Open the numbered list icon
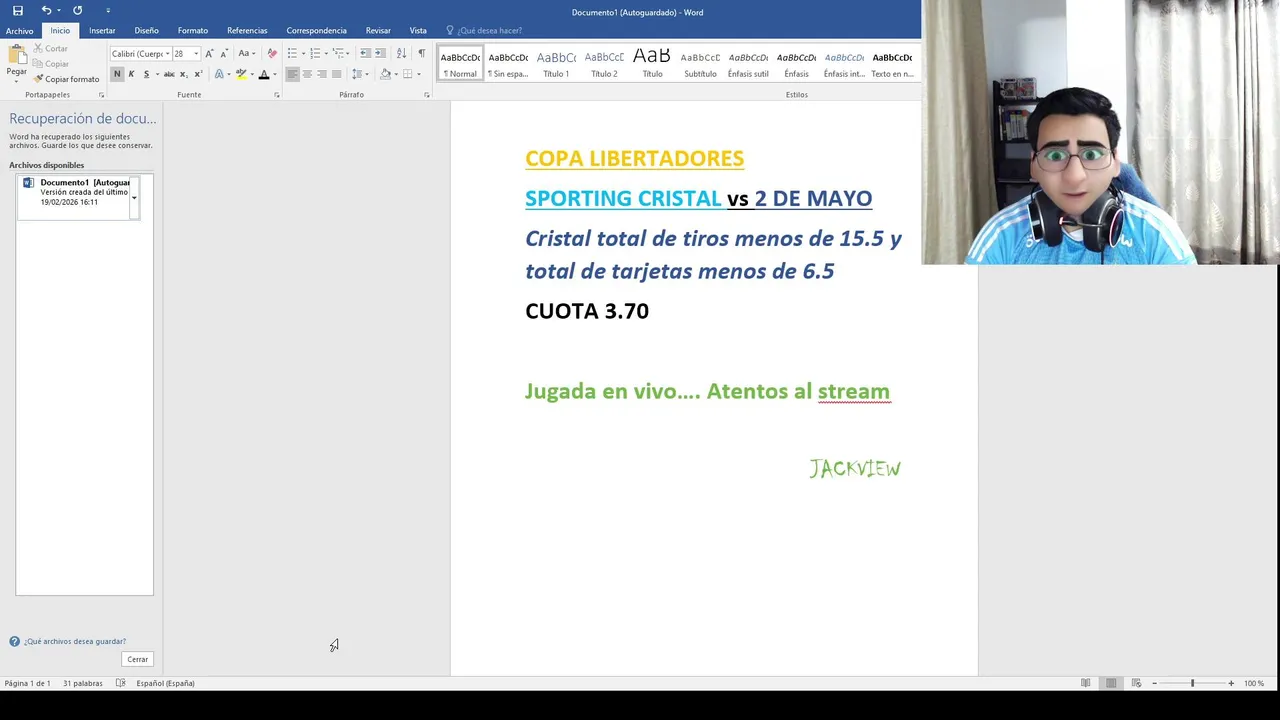This screenshot has width=1280, height=720. coord(314,54)
